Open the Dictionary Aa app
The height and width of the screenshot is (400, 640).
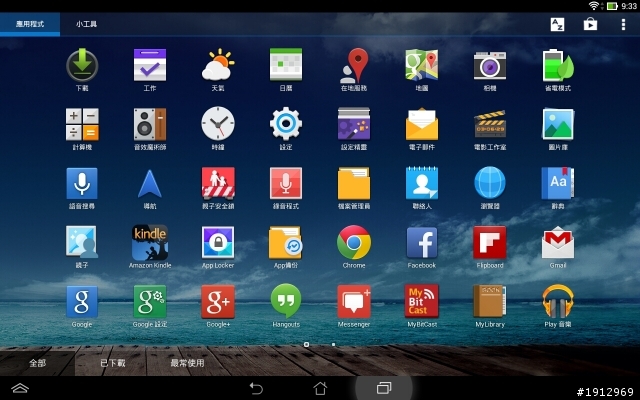(x=558, y=183)
